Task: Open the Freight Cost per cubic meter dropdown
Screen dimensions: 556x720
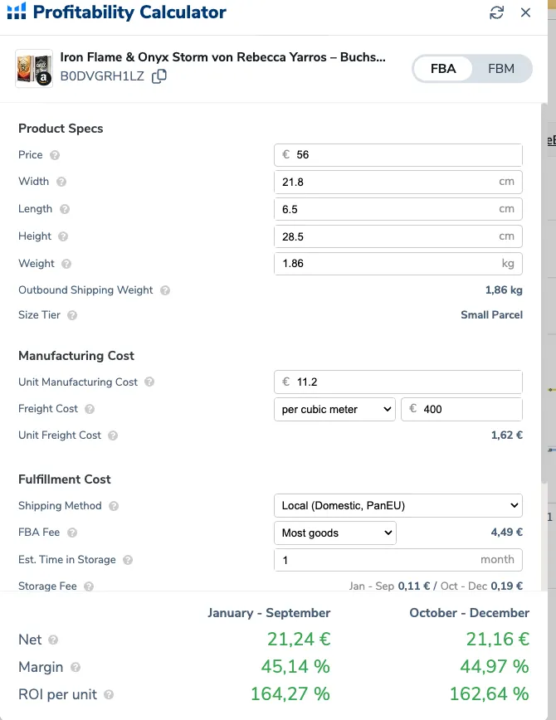Action: [335, 409]
